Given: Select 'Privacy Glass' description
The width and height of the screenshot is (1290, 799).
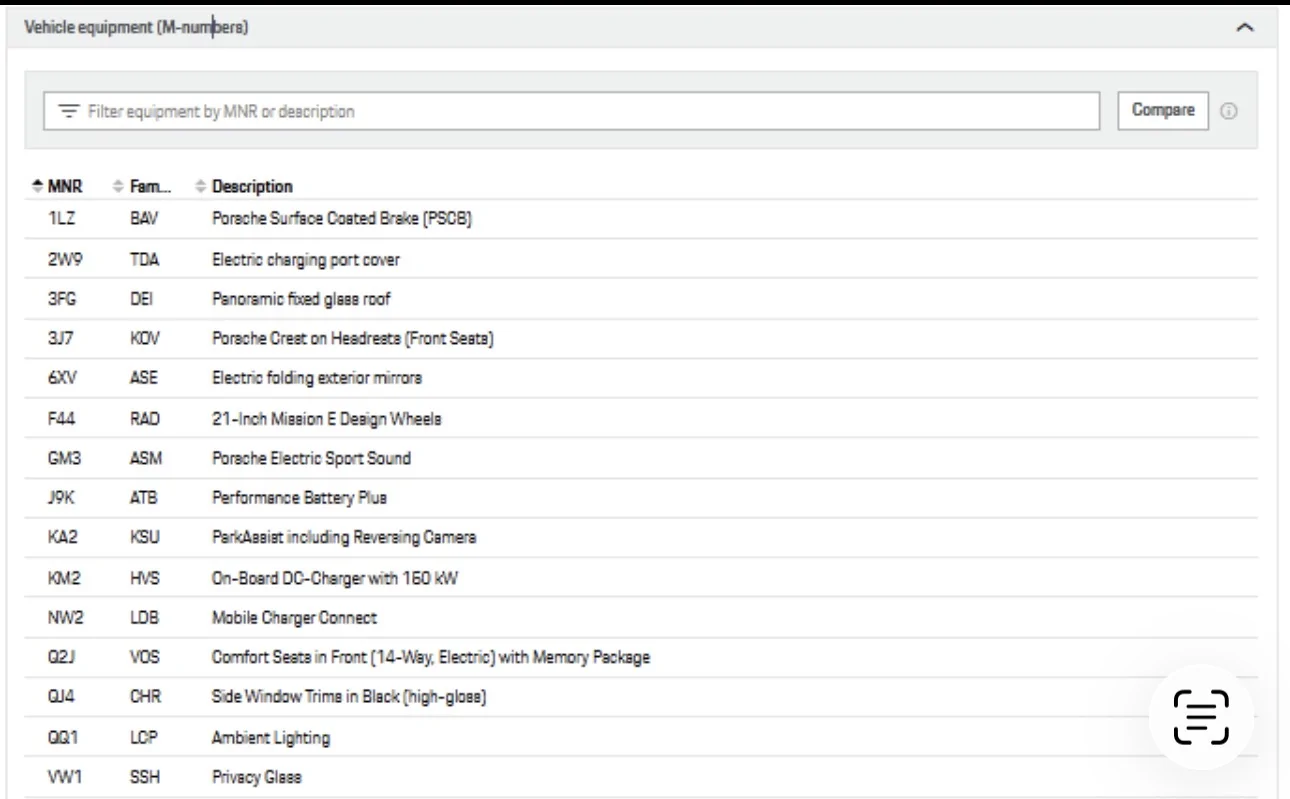Looking at the screenshot, I should pos(257,777).
